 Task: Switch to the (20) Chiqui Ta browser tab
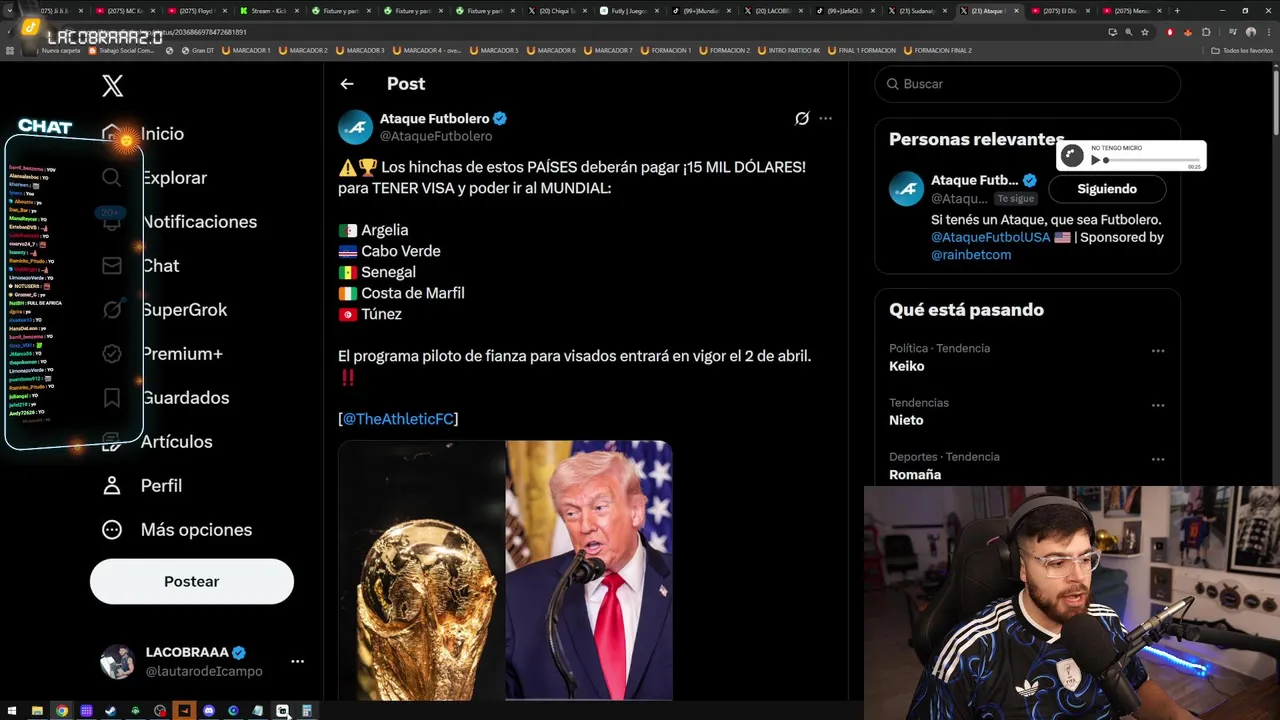click(x=557, y=11)
